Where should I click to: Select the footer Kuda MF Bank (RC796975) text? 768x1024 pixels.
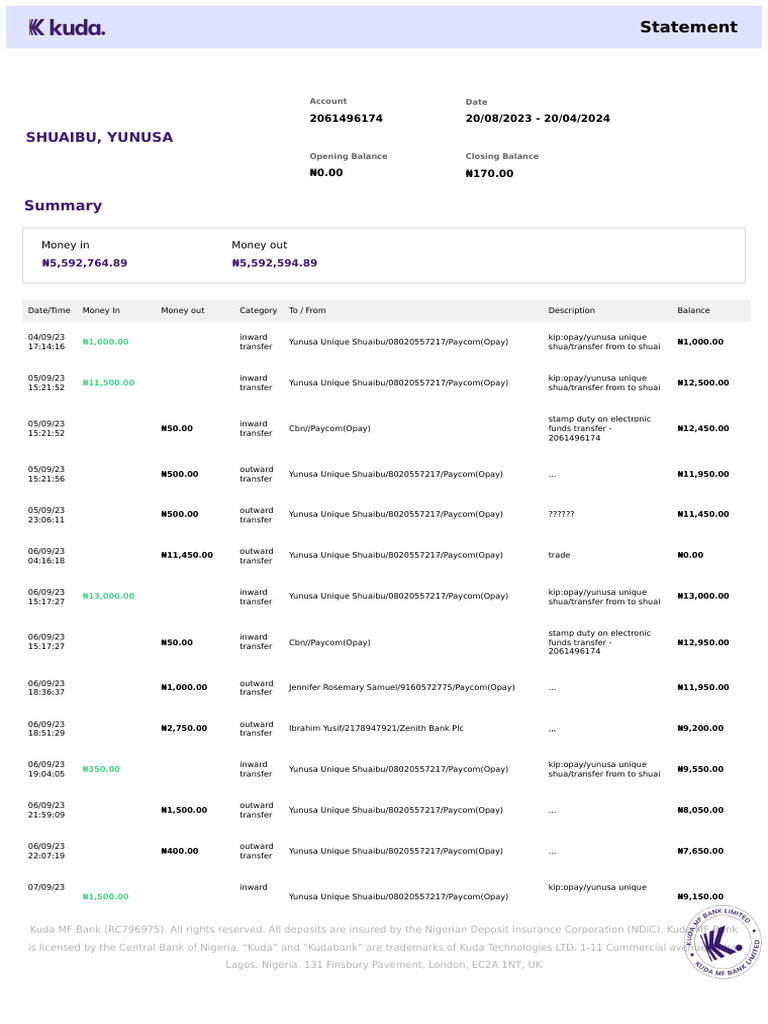99,929
